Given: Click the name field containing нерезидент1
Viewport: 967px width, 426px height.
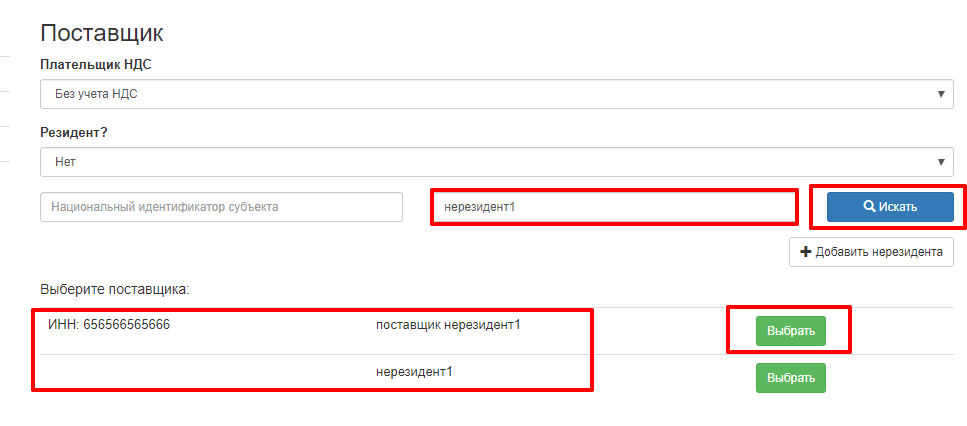Looking at the screenshot, I should (x=613, y=207).
